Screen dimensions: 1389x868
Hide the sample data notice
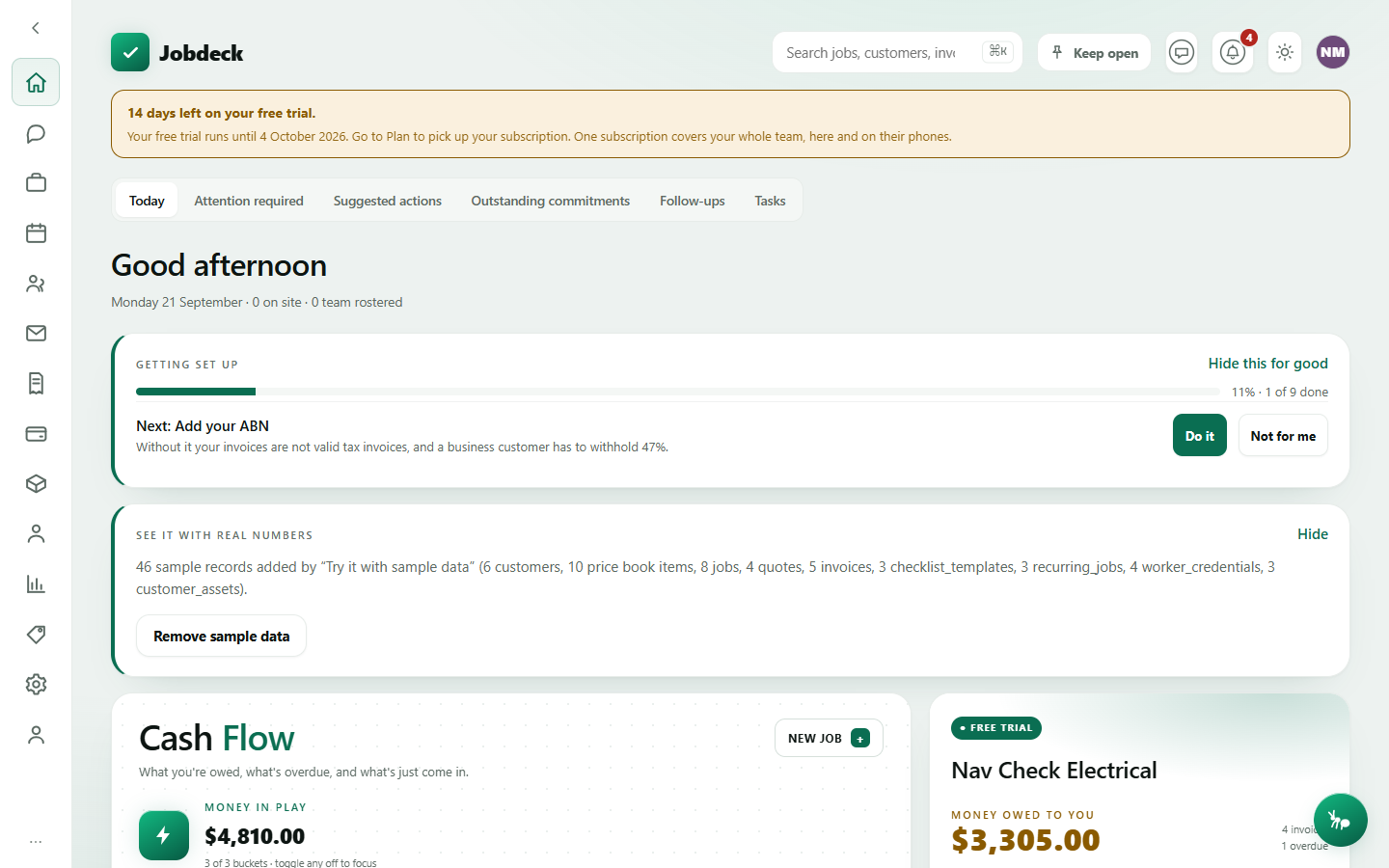[x=1313, y=534]
